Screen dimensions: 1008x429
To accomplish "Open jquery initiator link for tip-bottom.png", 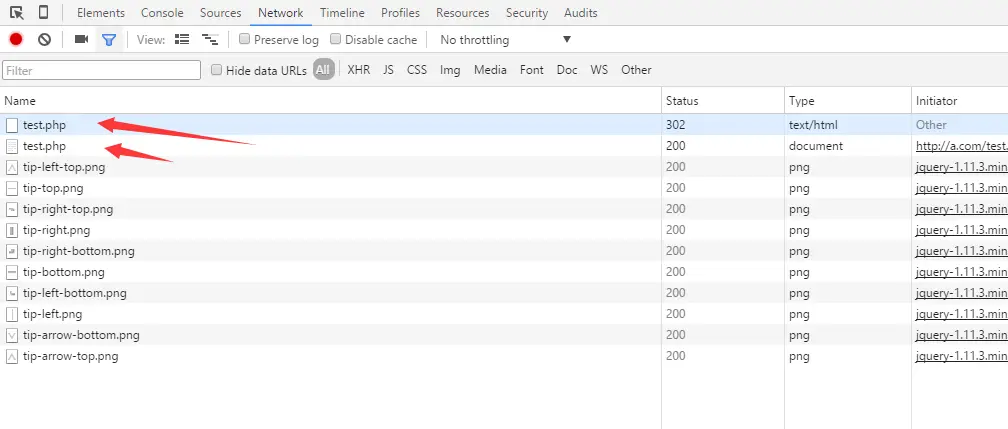I will pos(962,272).
